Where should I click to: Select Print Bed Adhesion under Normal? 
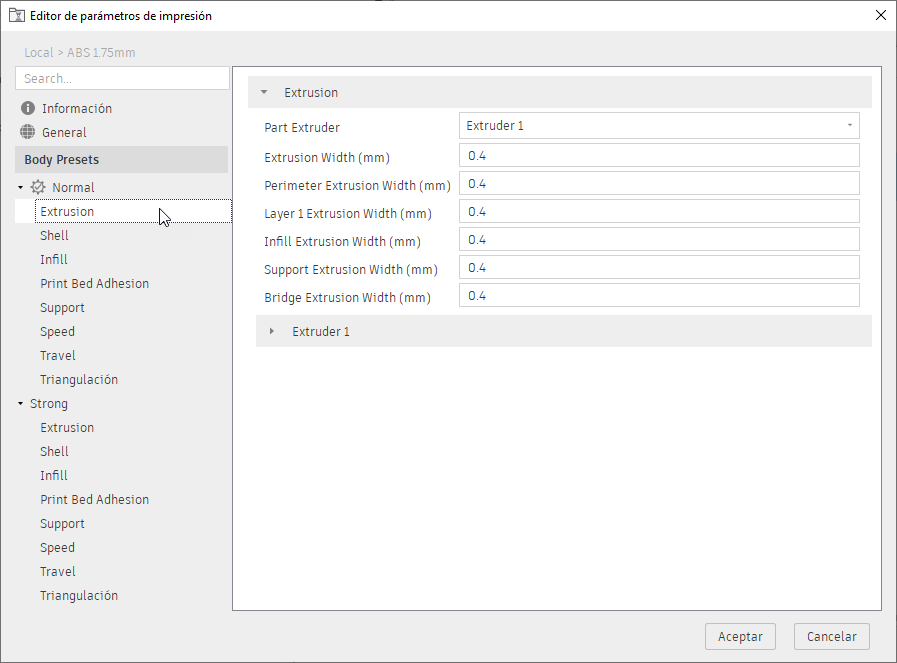pos(94,284)
